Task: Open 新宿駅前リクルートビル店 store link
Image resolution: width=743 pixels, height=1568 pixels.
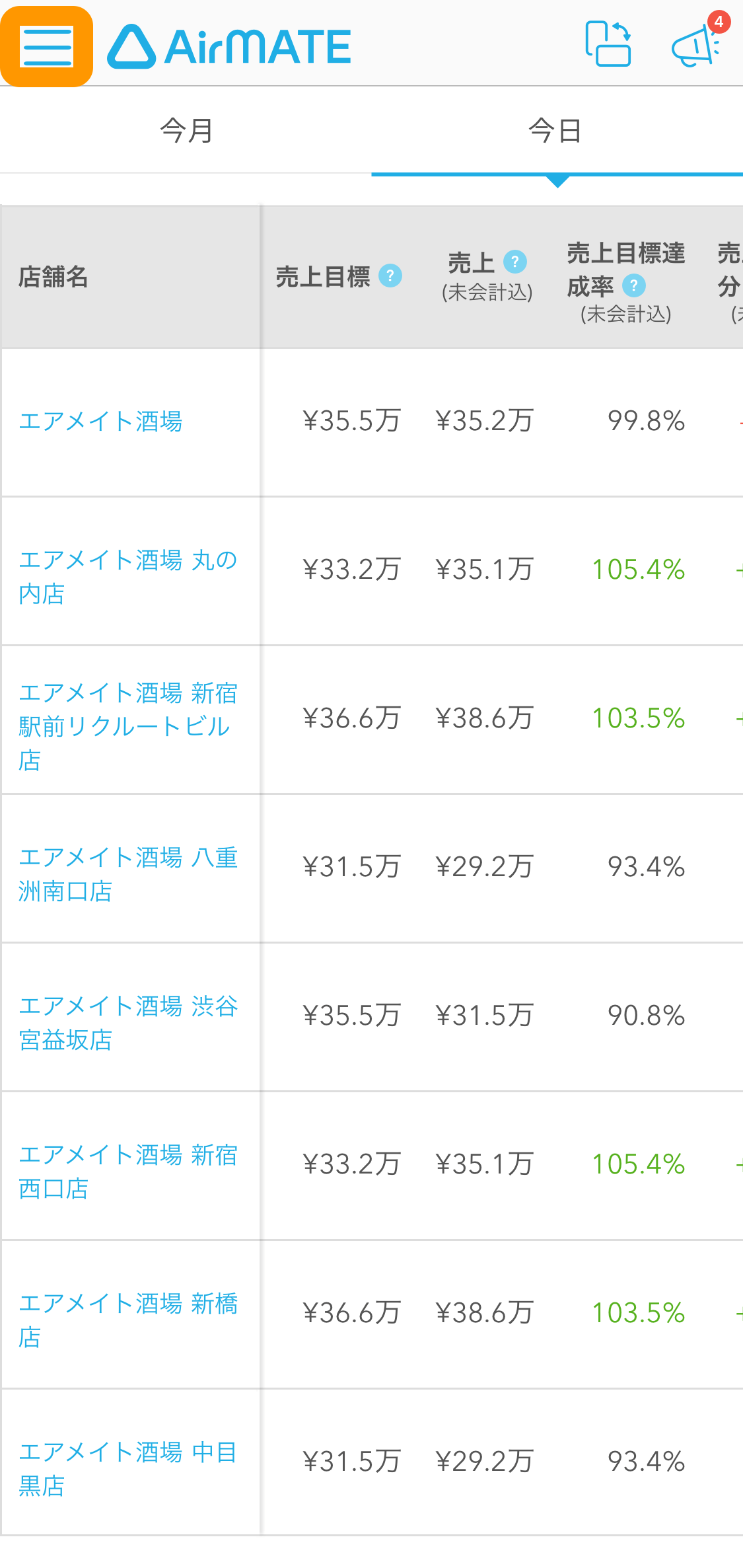Action: point(128,726)
